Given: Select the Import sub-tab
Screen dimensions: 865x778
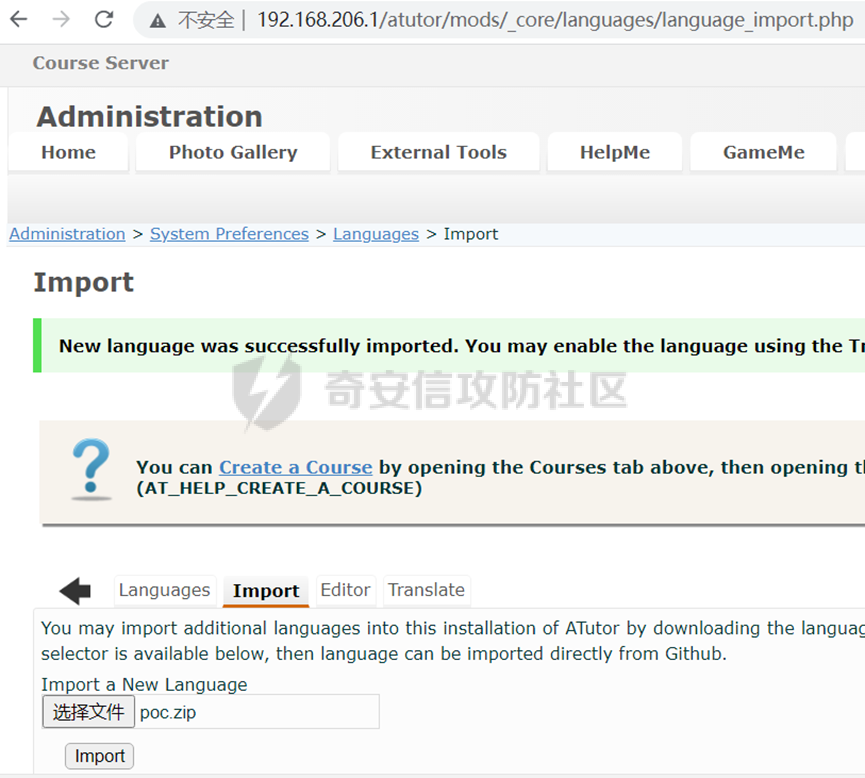Looking at the screenshot, I should 266,591.
